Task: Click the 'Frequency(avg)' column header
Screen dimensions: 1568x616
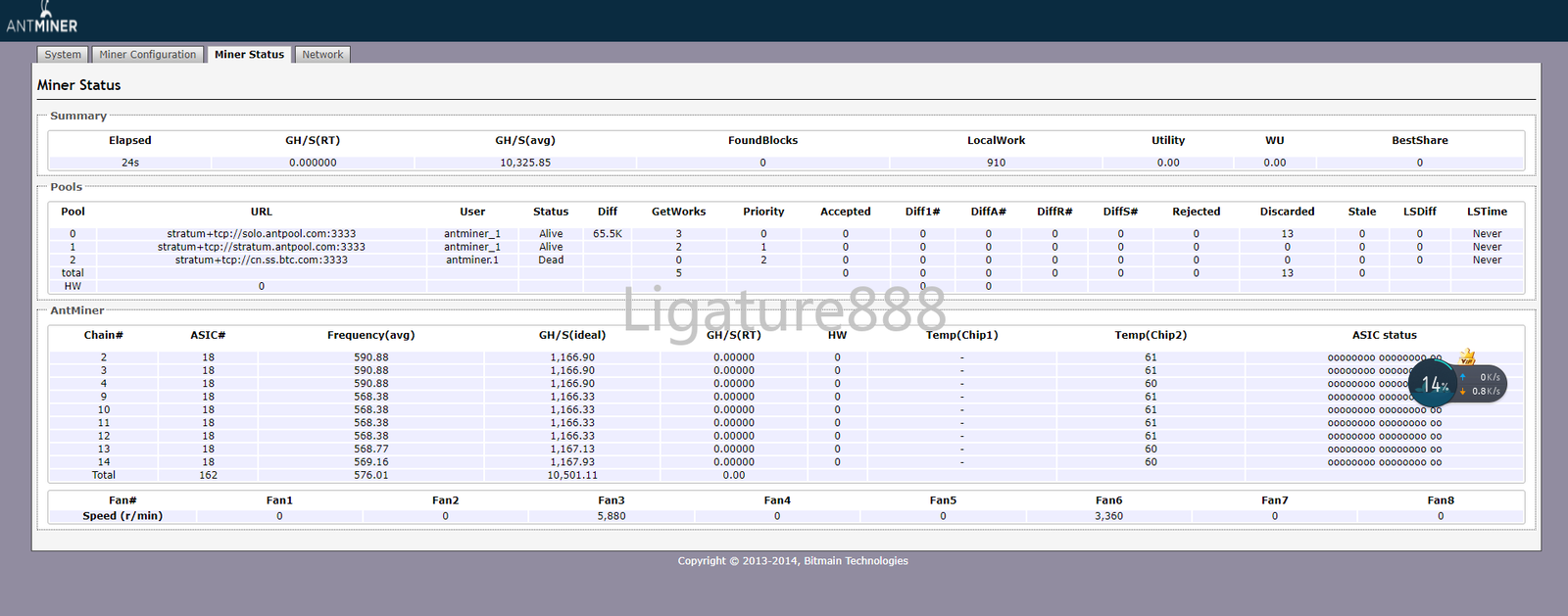Action: [371, 335]
